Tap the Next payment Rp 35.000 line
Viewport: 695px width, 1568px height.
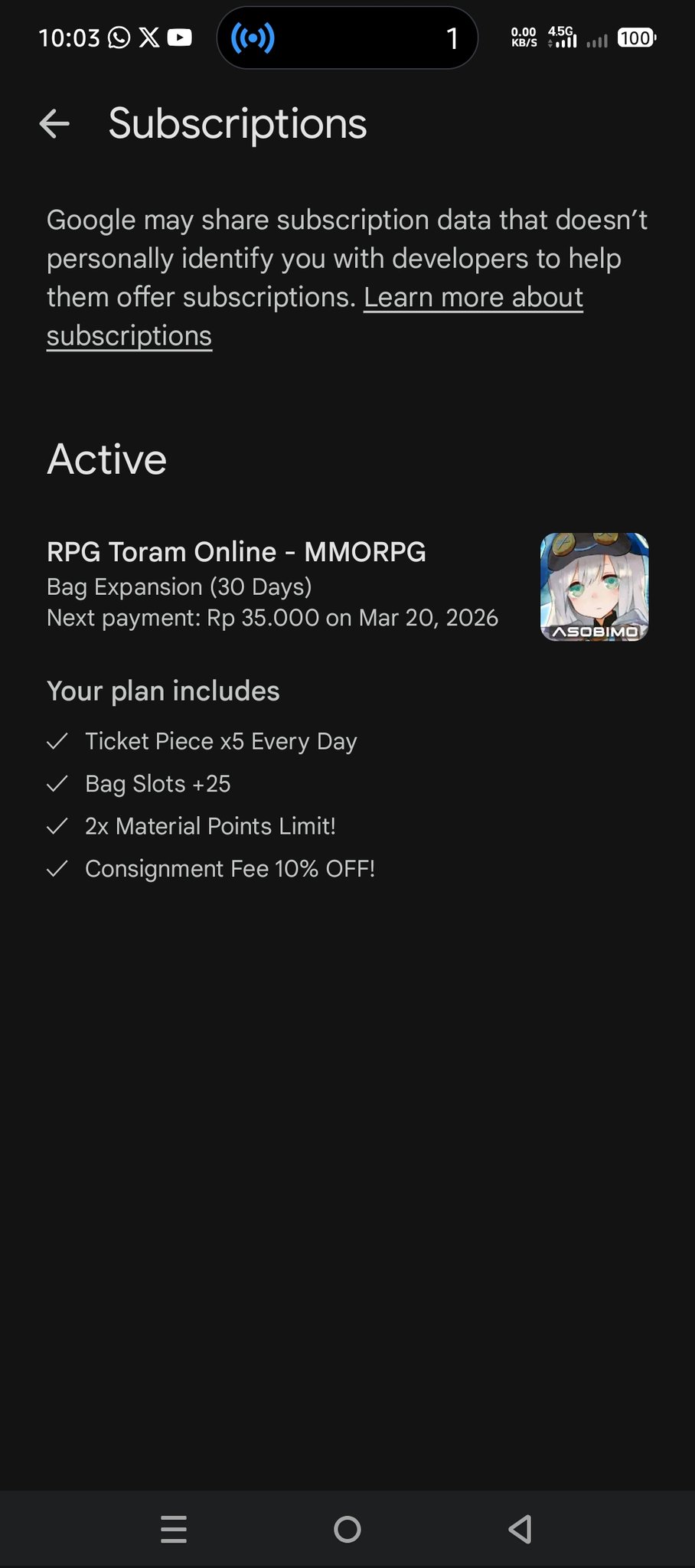[x=272, y=618]
